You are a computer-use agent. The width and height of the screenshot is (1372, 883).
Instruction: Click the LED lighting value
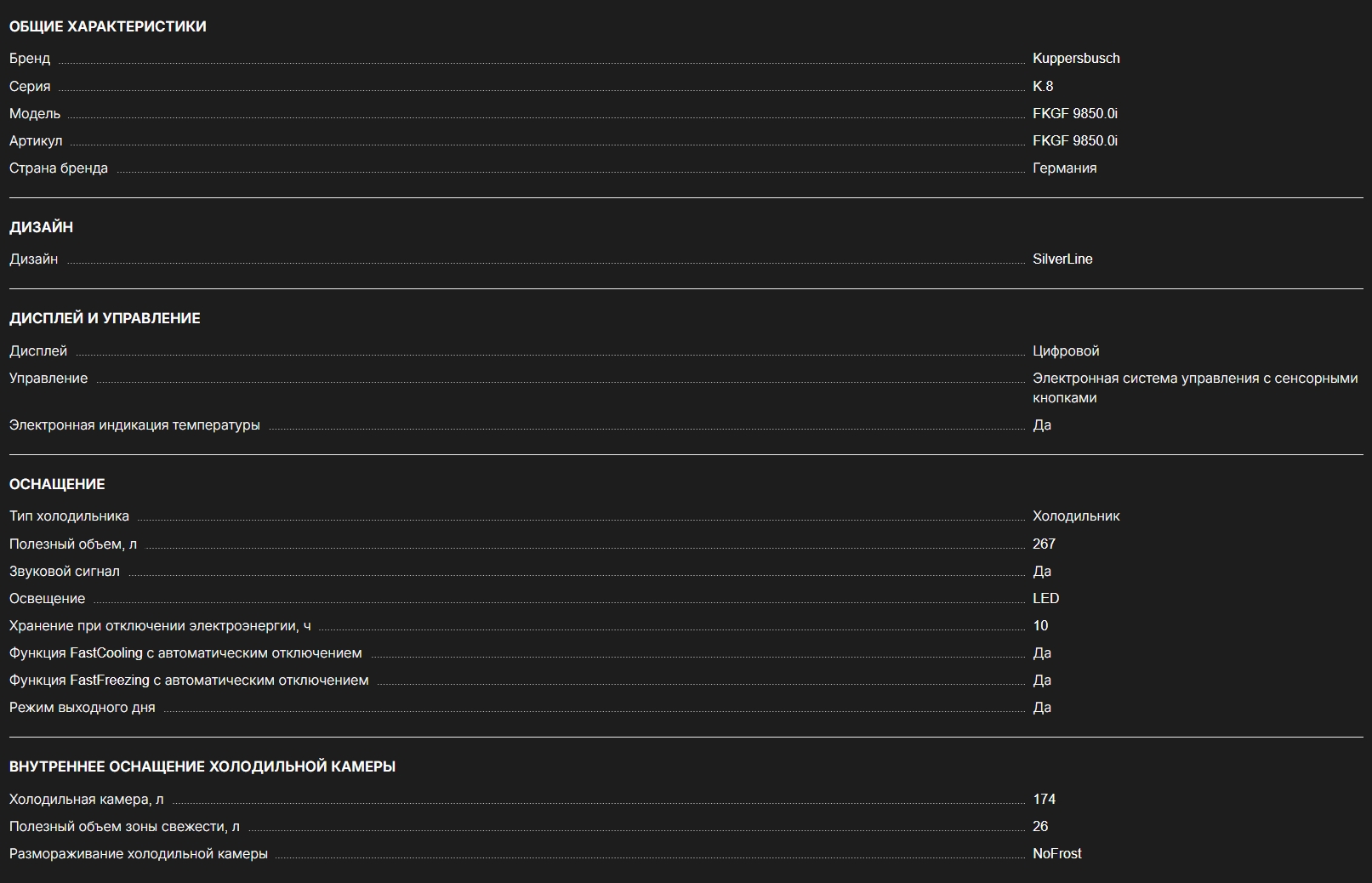tap(1045, 598)
